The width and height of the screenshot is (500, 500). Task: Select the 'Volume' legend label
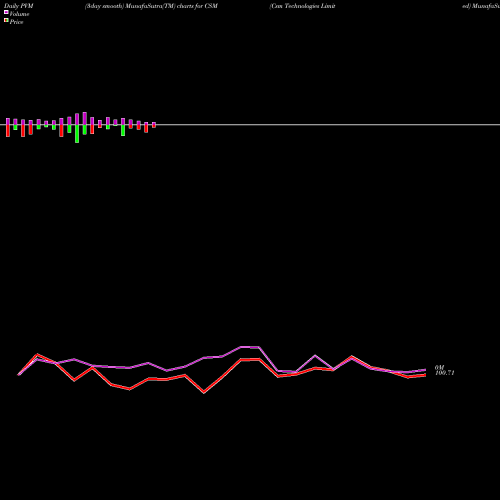click(x=19, y=14)
